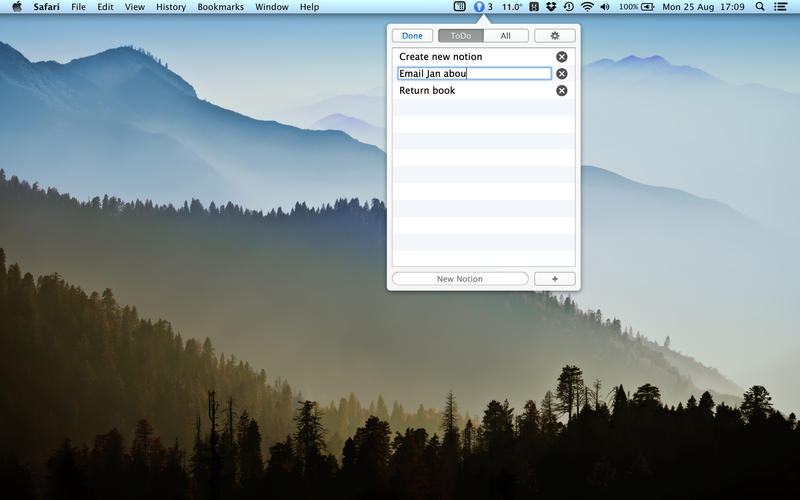Remove the 'Return book' task
The height and width of the screenshot is (500, 800).
(x=561, y=91)
